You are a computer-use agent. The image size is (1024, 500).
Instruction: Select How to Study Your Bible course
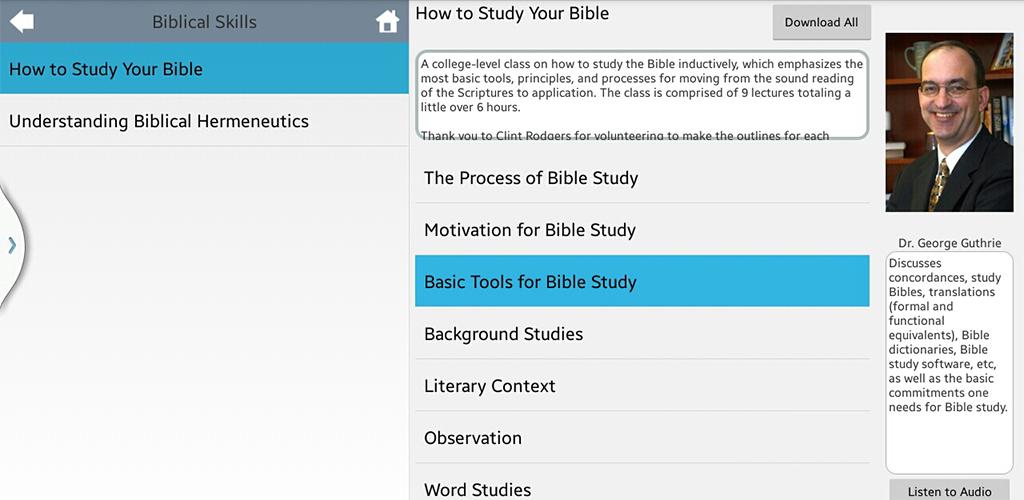[204, 69]
